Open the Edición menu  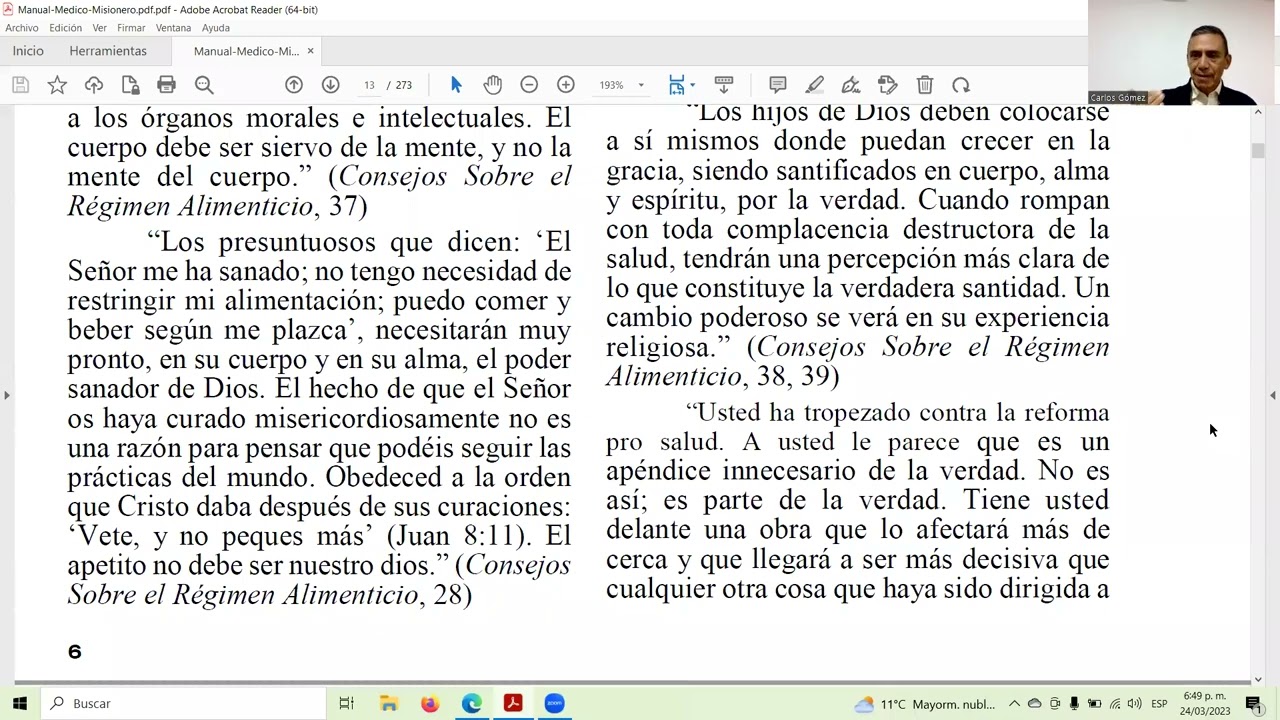[66, 28]
